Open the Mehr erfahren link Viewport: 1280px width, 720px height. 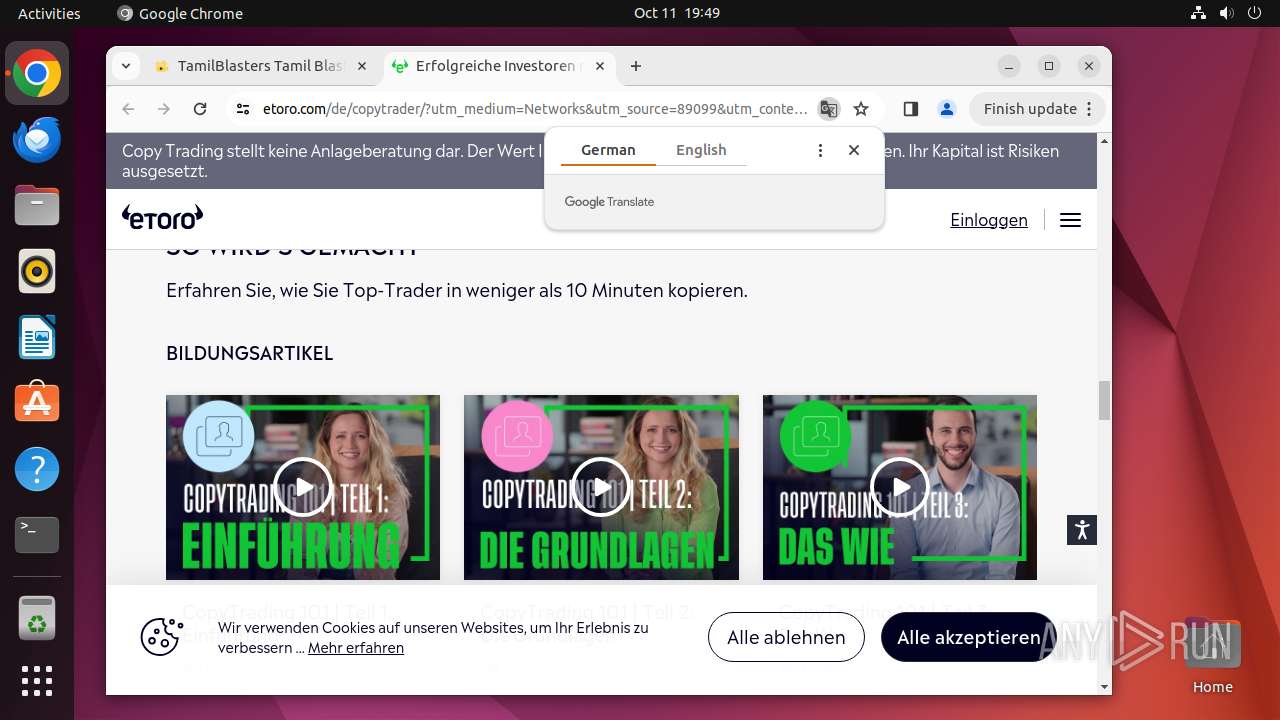coord(356,648)
